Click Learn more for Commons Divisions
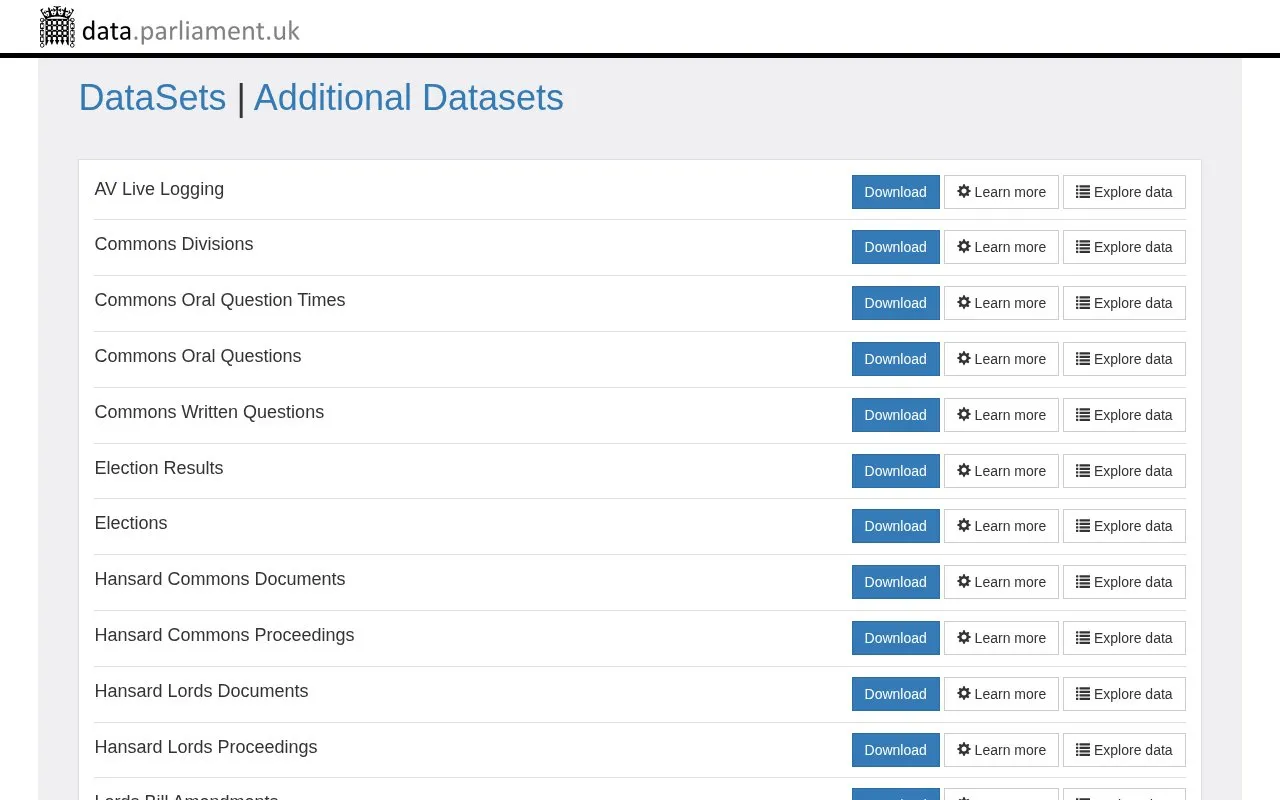This screenshot has width=1280, height=800. [x=1001, y=247]
